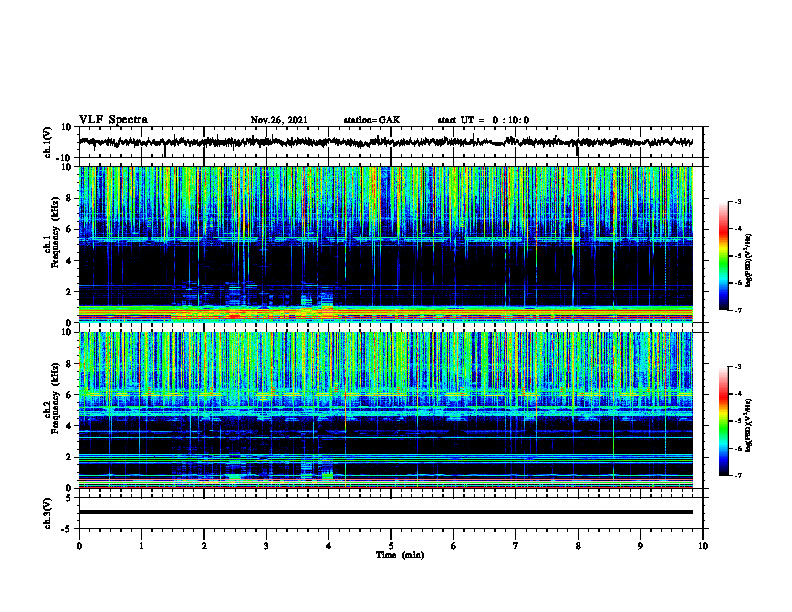Click time axis tick label "10"
Viewport: 792px width, 612px height.
point(703,546)
